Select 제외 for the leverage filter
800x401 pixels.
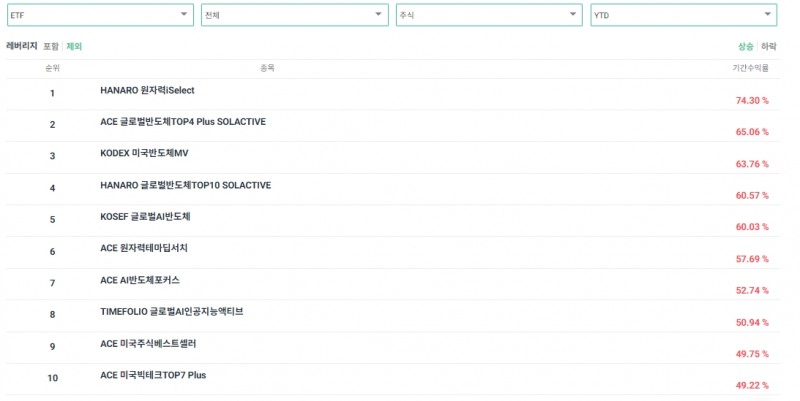click(74, 46)
